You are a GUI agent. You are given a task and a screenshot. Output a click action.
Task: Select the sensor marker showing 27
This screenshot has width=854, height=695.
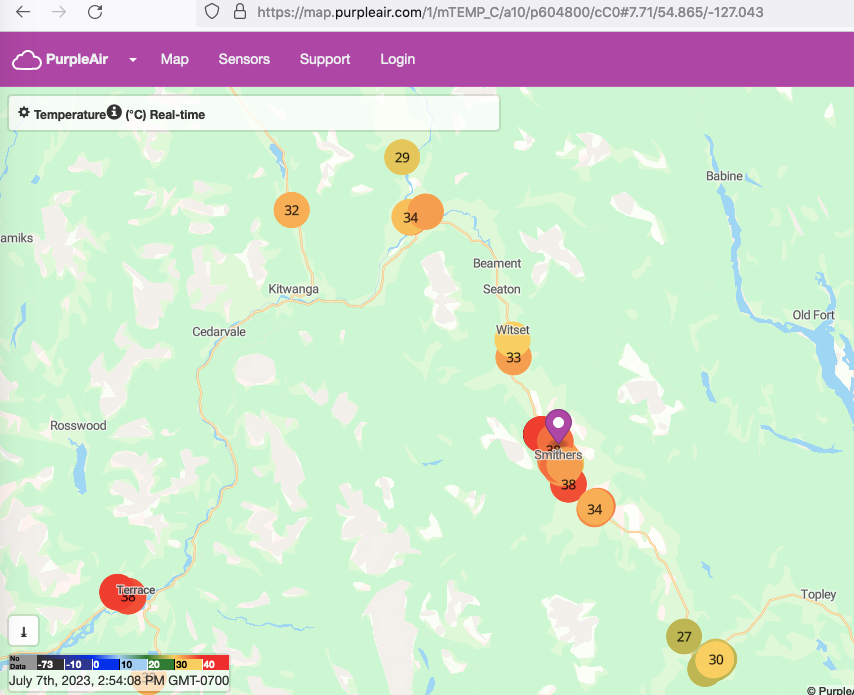click(x=684, y=637)
